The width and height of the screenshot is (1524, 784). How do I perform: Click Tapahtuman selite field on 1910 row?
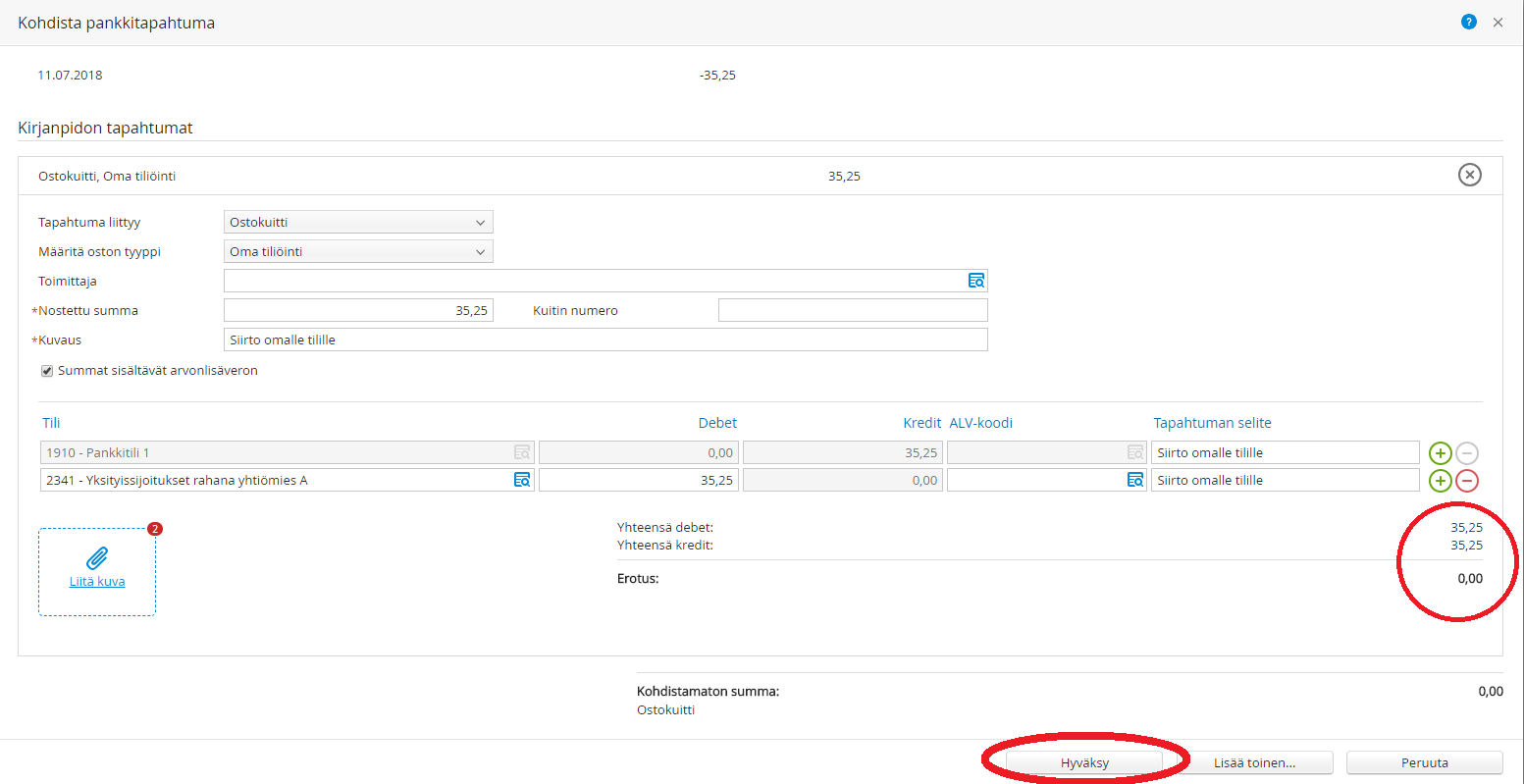tap(1286, 452)
